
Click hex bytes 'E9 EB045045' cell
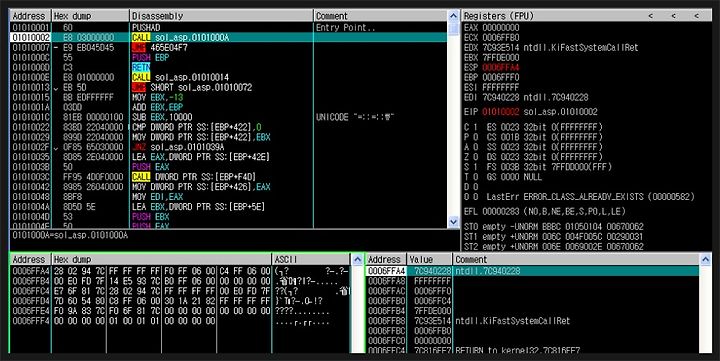point(89,47)
